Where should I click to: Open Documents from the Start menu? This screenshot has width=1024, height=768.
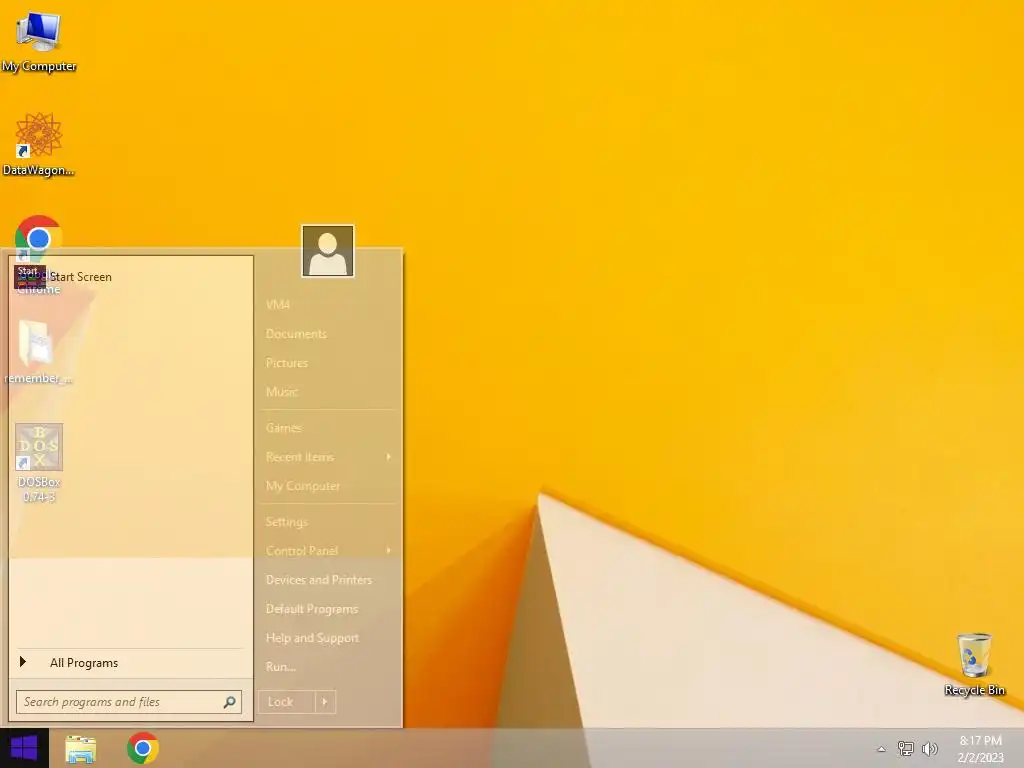(x=296, y=334)
